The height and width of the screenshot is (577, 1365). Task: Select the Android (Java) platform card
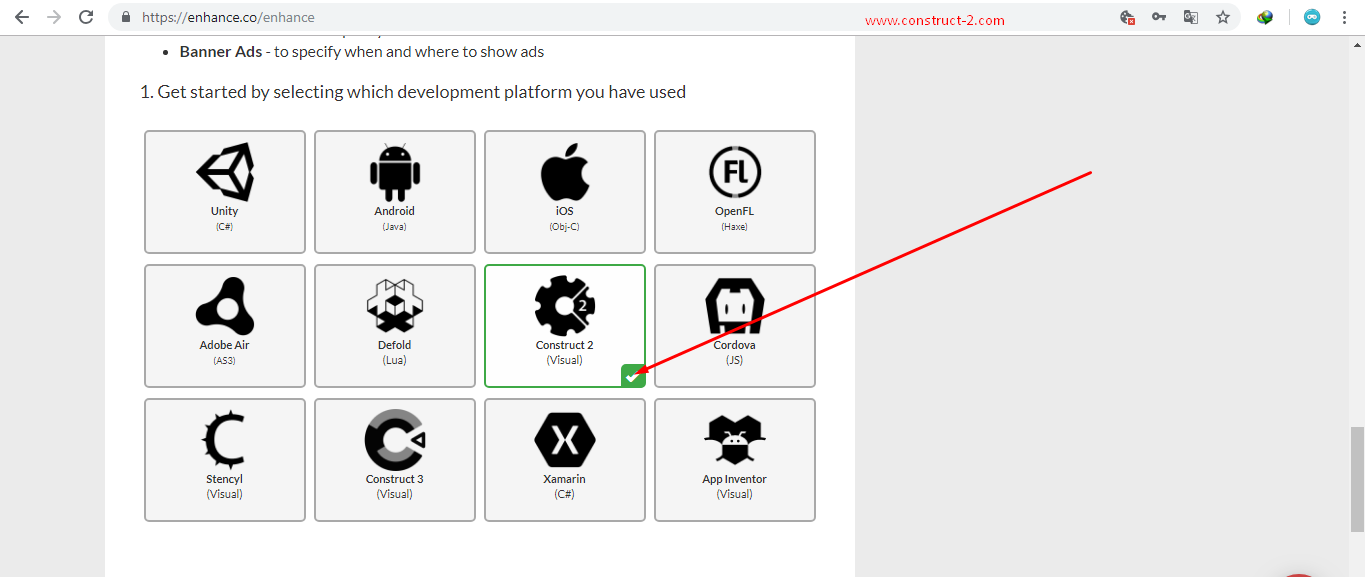tap(395, 192)
